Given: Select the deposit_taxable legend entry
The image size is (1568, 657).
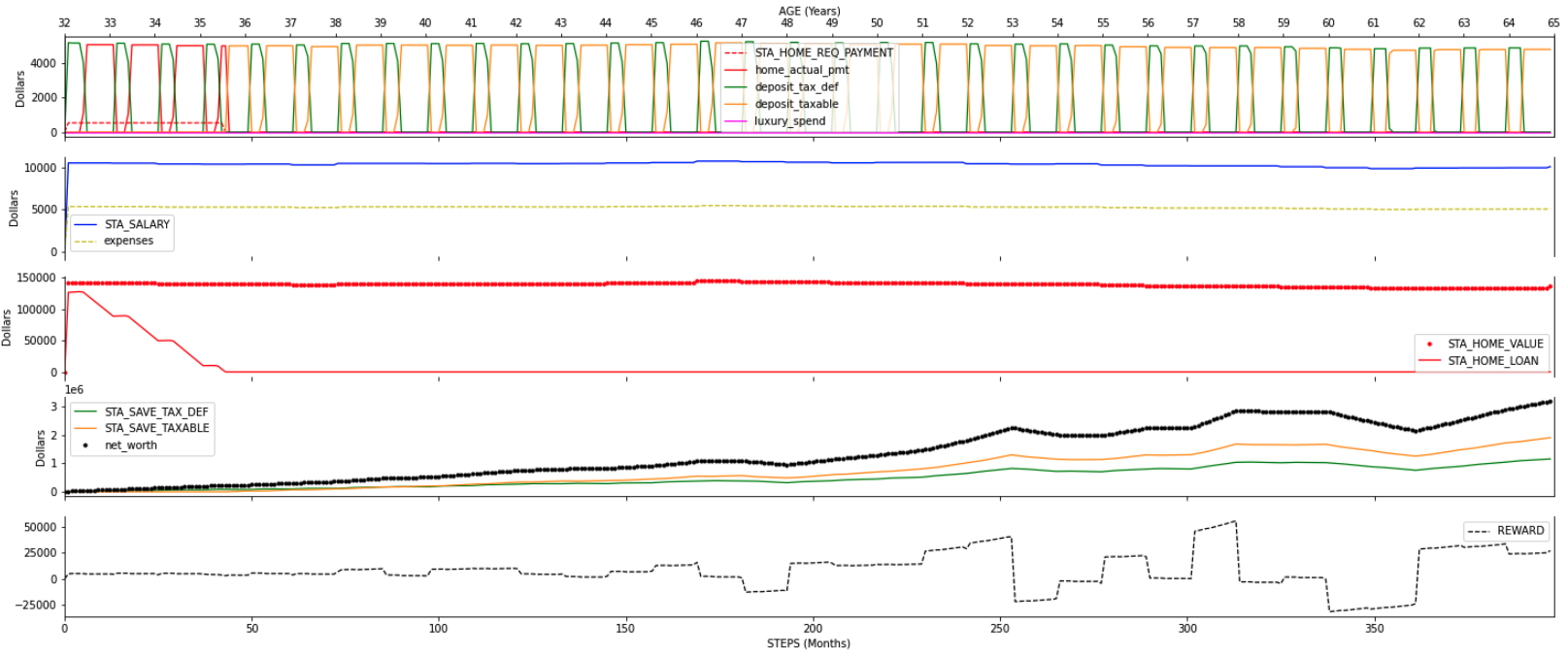Looking at the screenshot, I should 796,104.
